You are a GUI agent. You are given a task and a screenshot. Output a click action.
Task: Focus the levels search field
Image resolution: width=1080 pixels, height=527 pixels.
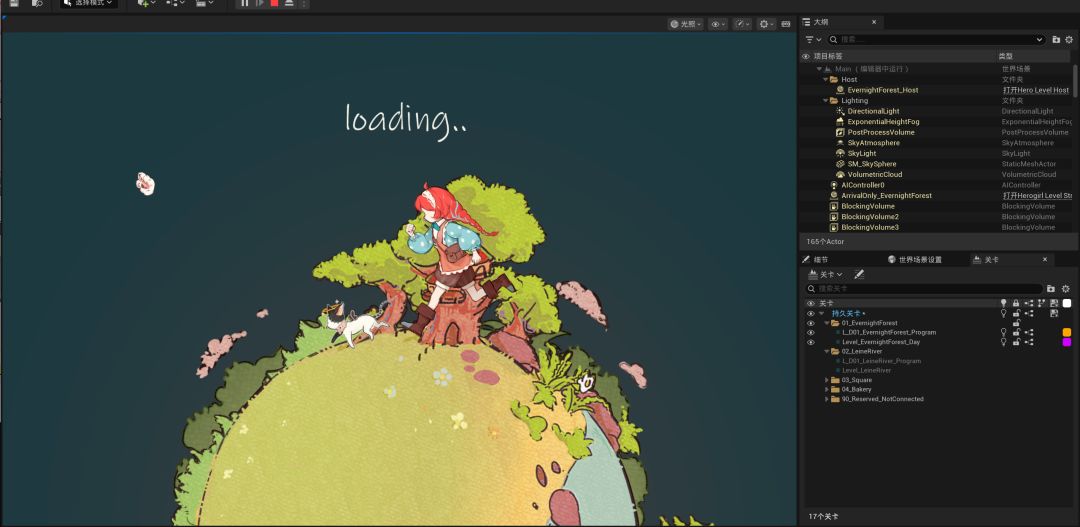pyautogui.click(x=924, y=289)
